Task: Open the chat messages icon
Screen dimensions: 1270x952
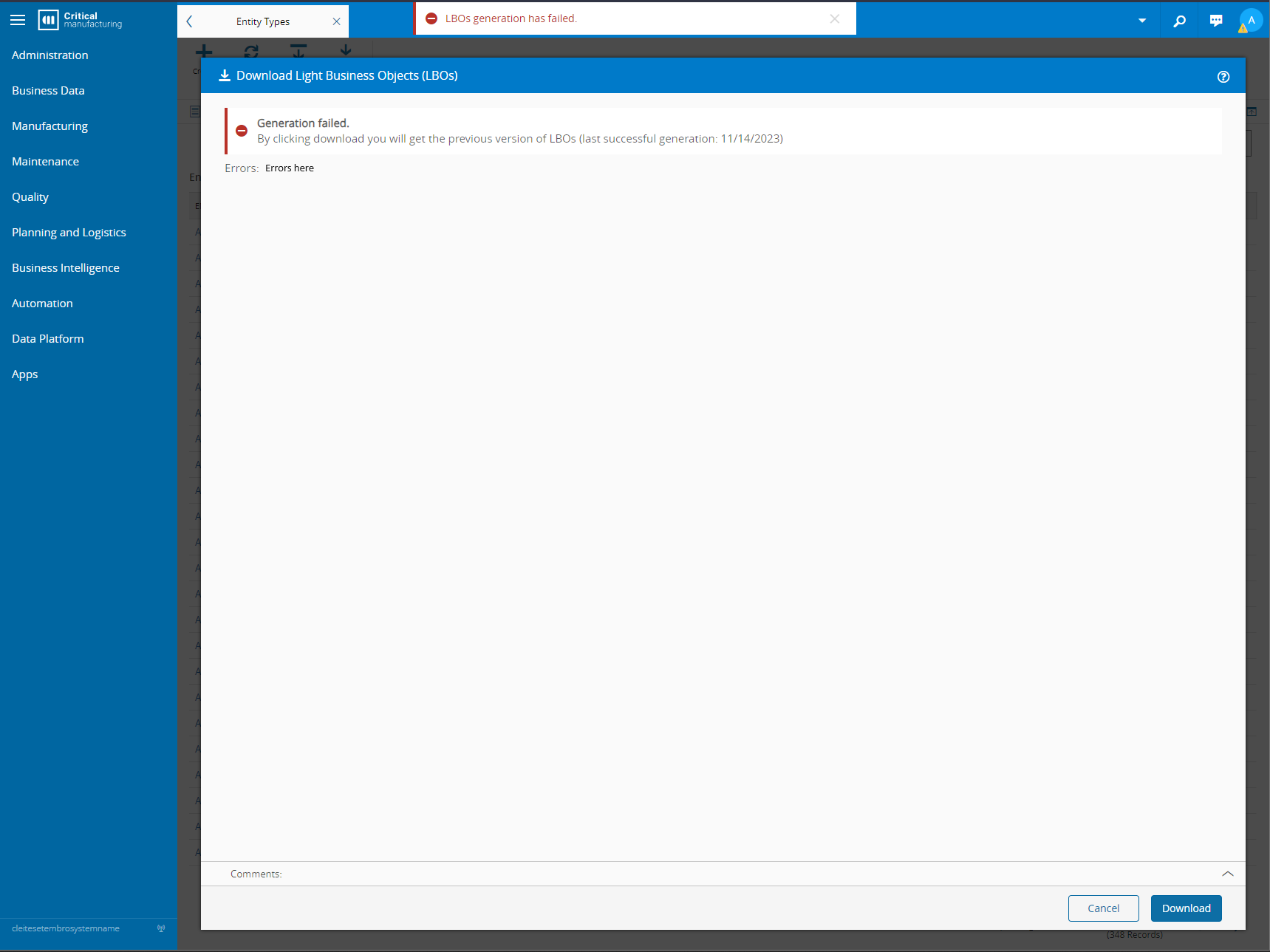Action: pyautogui.click(x=1216, y=21)
